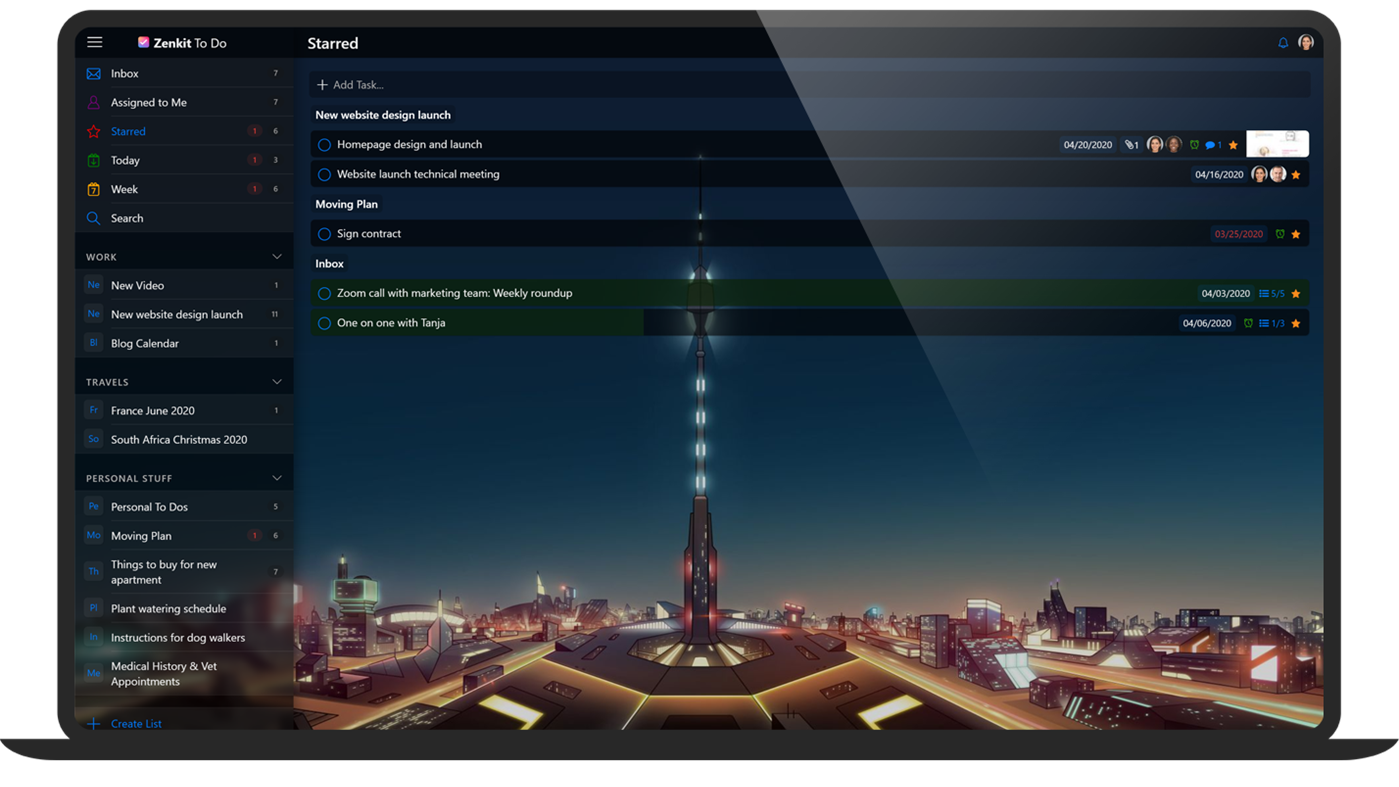Open comments via the speech bubble icon

(x=1210, y=143)
